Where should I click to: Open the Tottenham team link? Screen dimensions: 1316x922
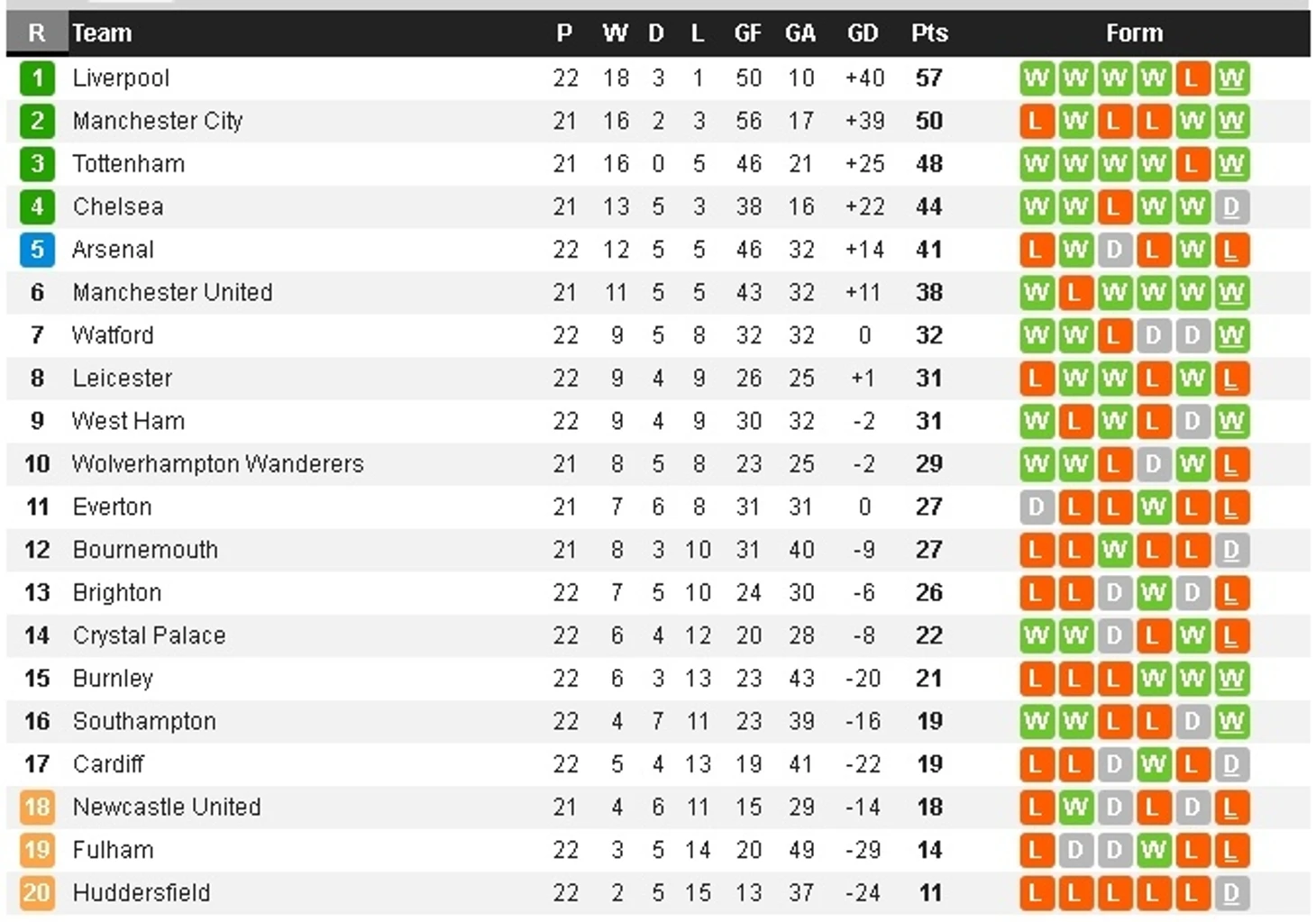point(129,164)
